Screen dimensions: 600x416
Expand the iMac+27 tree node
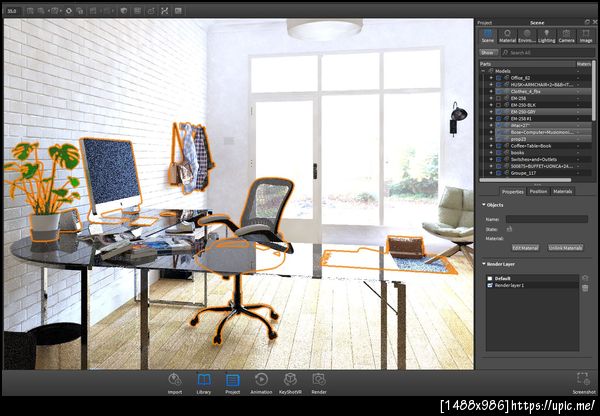coord(491,126)
